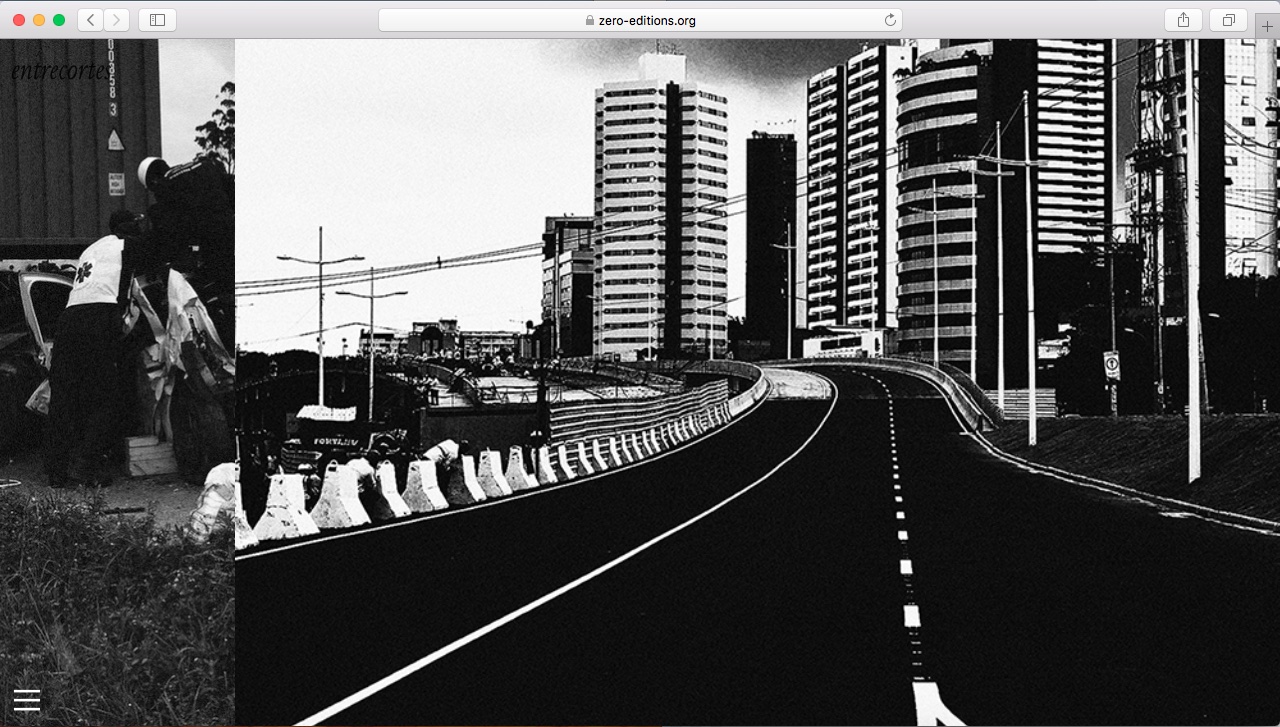Open the hamburger menu icon
Viewport: 1280px width, 727px height.
(27, 700)
